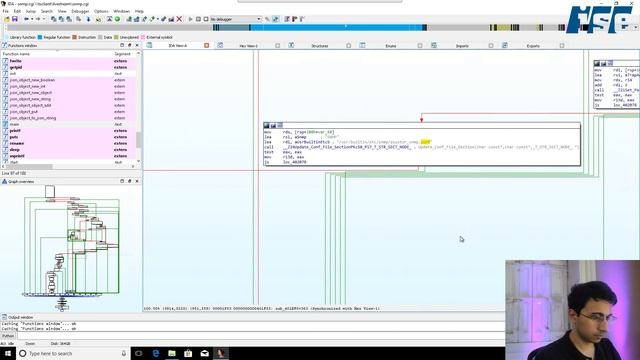640x360 pixels.
Task: Open Microsoft Edge from the taskbar
Action: pos(156,353)
